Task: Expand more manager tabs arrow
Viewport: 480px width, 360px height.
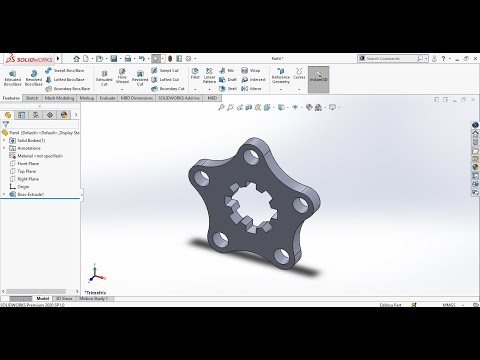Action: (76, 115)
